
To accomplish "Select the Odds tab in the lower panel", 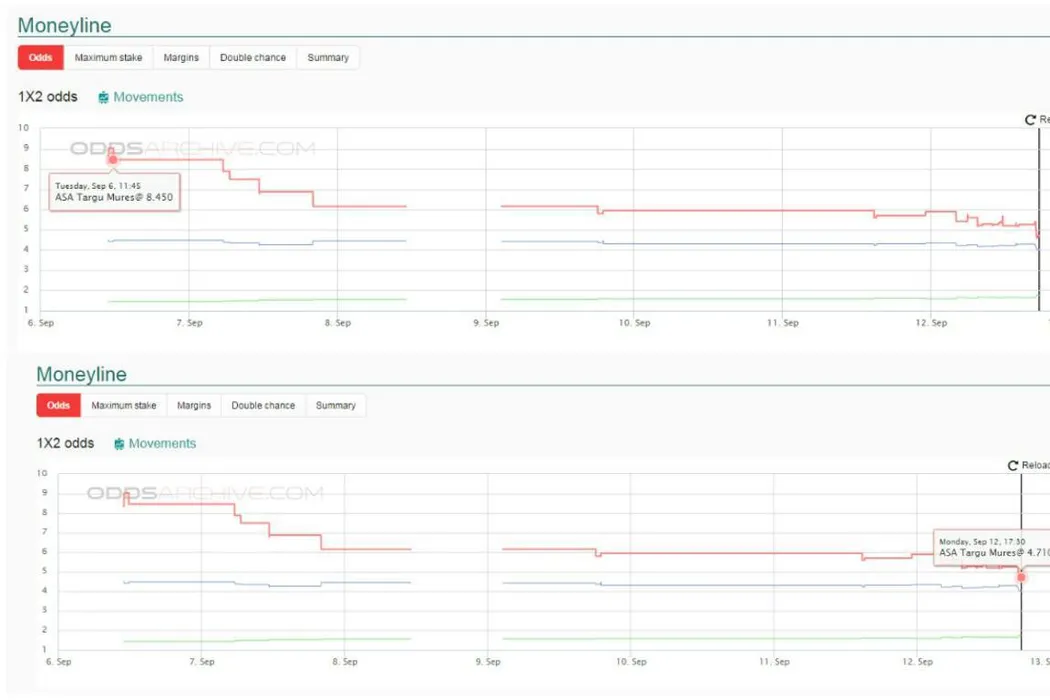I will [59, 405].
